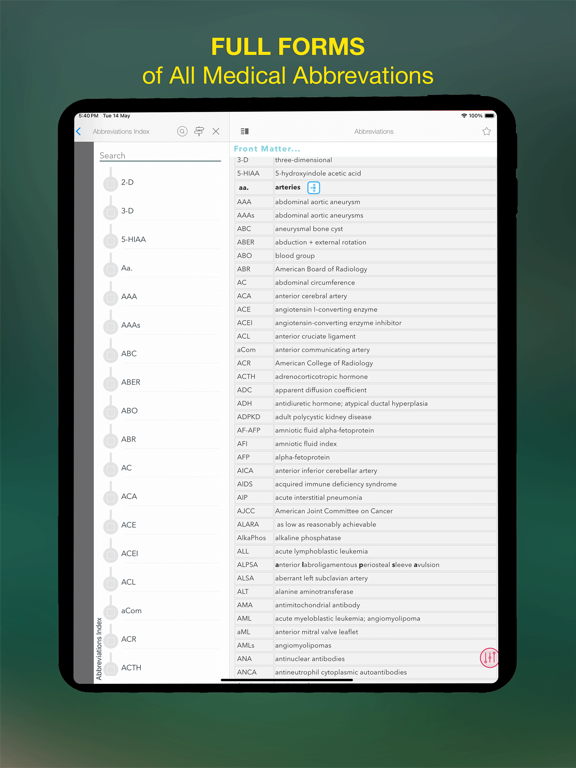Click the signpost navigation icon

click(x=199, y=131)
